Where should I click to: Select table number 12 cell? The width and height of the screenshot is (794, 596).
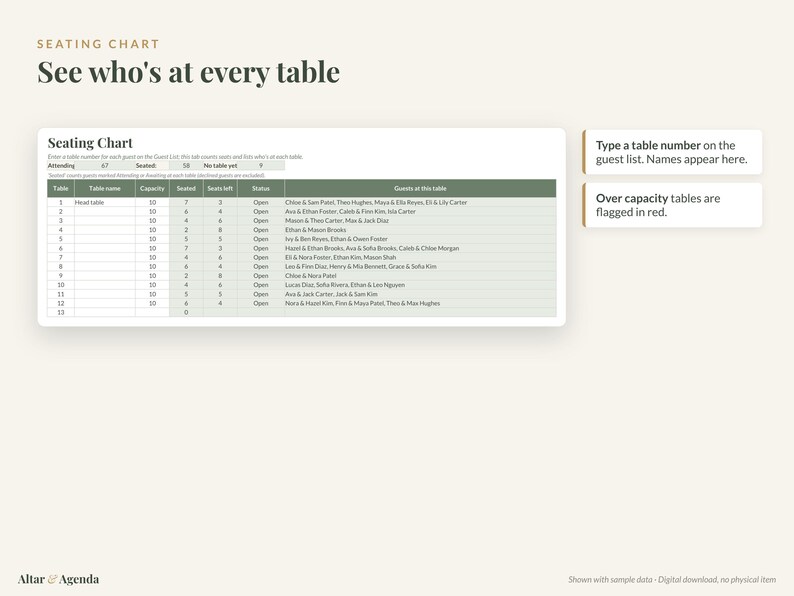click(x=61, y=303)
